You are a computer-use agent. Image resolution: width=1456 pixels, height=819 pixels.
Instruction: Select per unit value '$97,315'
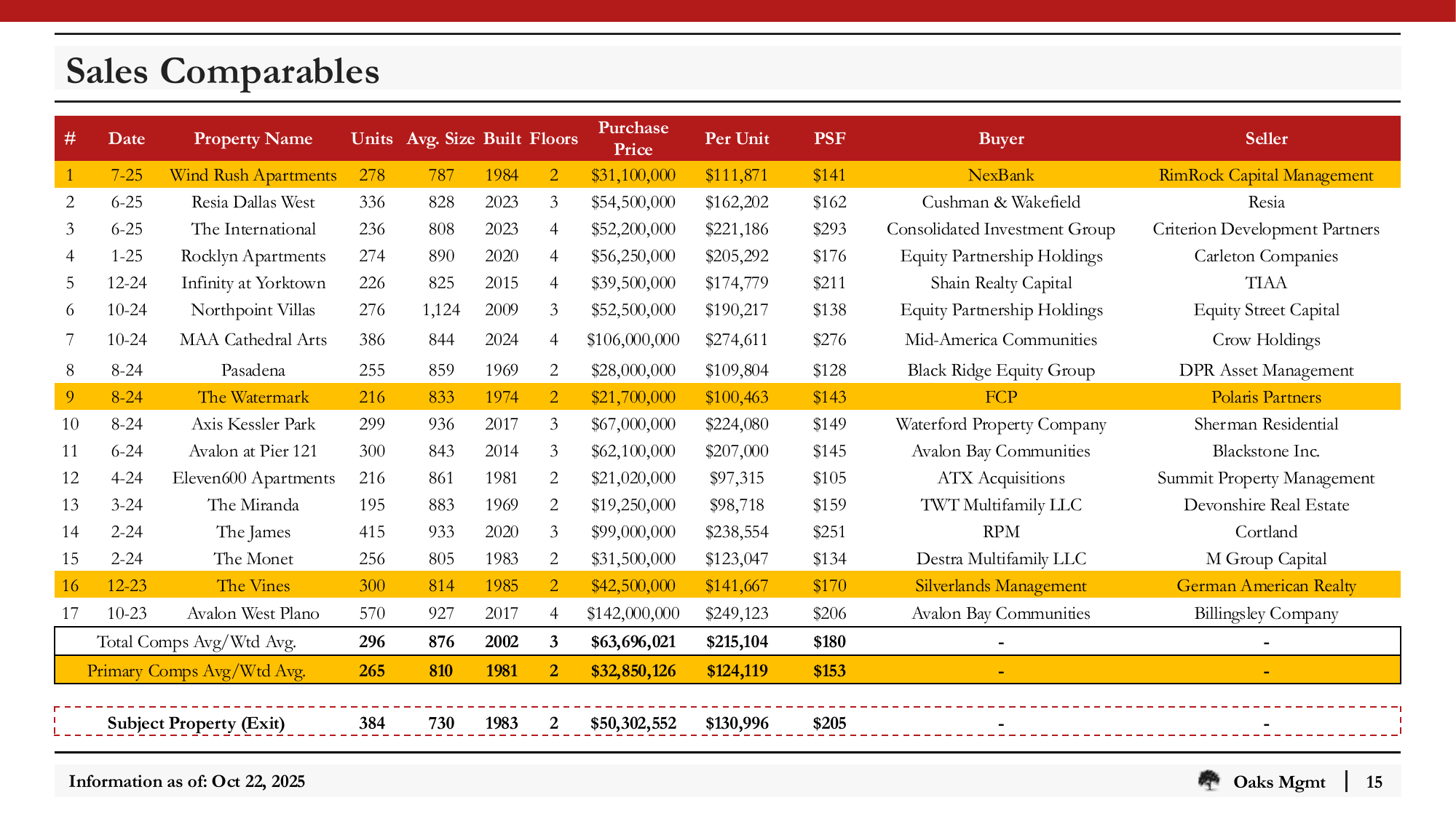737,478
